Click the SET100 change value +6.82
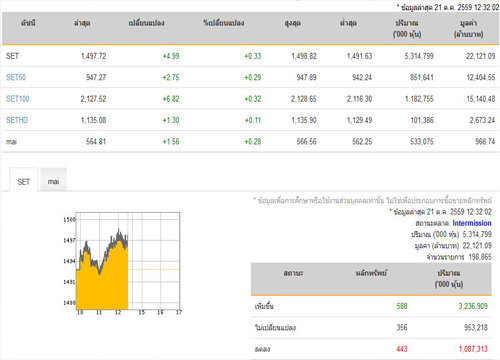The width and height of the screenshot is (500, 360). point(171,99)
